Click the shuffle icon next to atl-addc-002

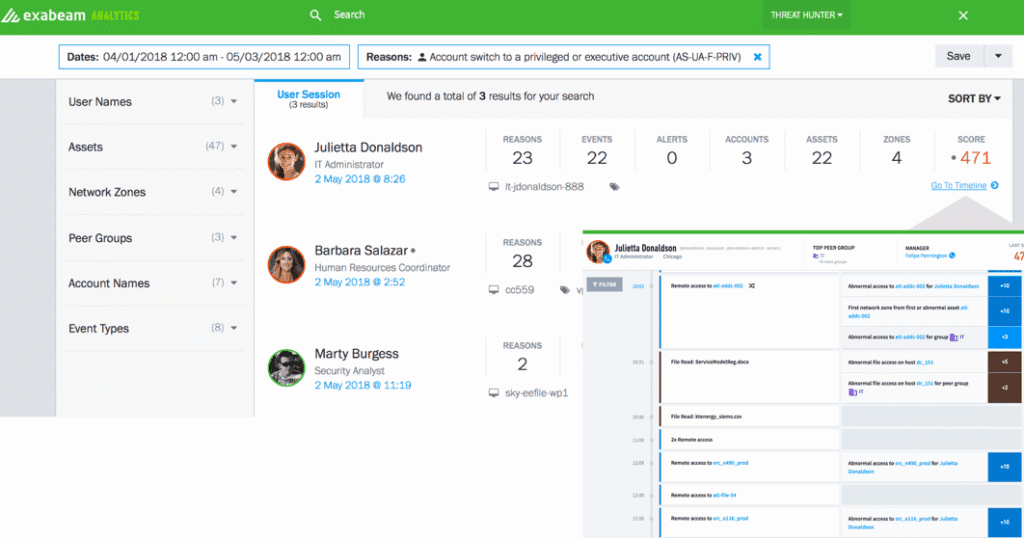(752, 286)
